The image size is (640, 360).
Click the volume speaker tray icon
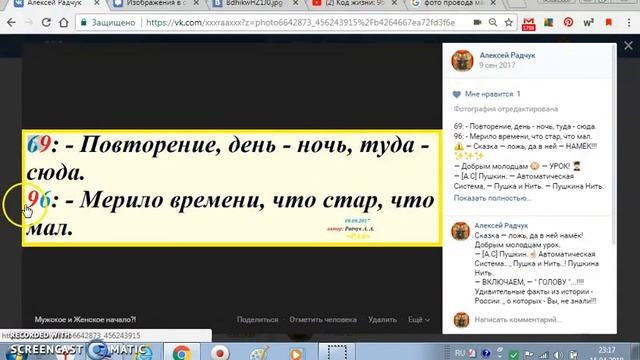click(x=558, y=355)
